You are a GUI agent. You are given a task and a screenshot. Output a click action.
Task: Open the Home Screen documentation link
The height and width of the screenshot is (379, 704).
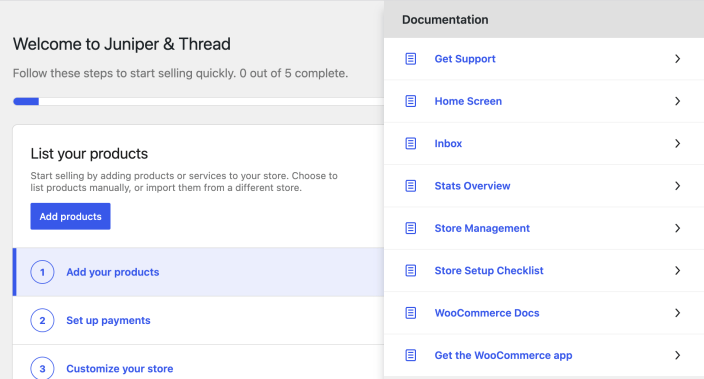pyautogui.click(x=468, y=101)
